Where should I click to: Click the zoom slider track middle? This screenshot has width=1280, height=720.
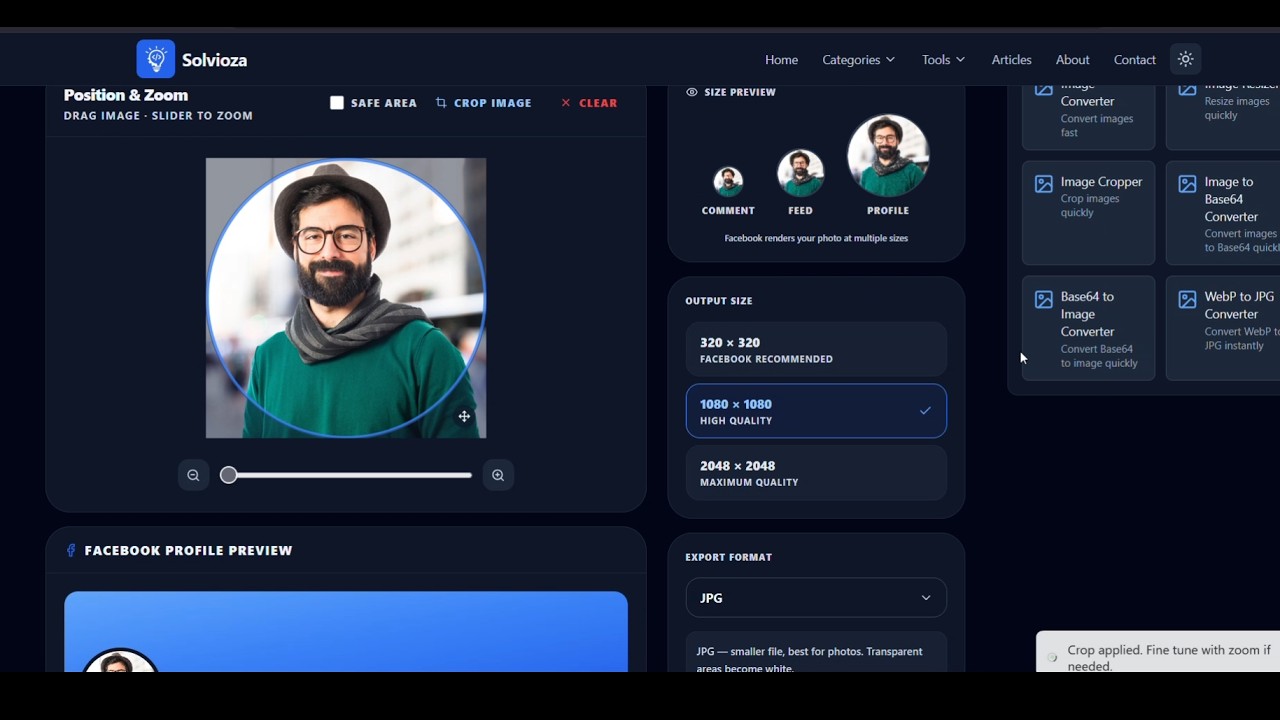[x=346, y=475]
